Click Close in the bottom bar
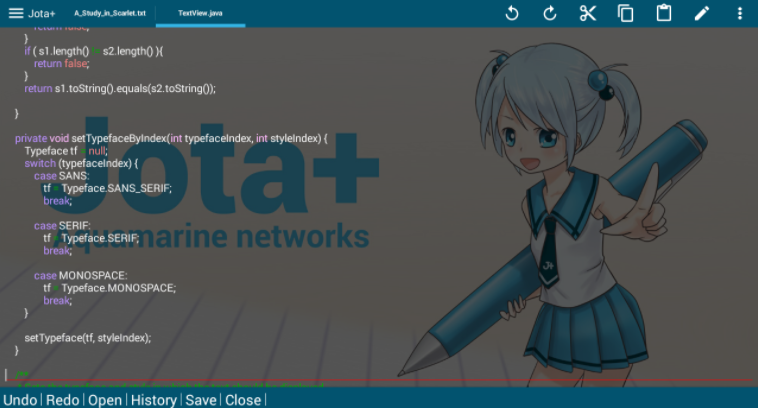This screenshot has height=408, width=758. point(242,400)
